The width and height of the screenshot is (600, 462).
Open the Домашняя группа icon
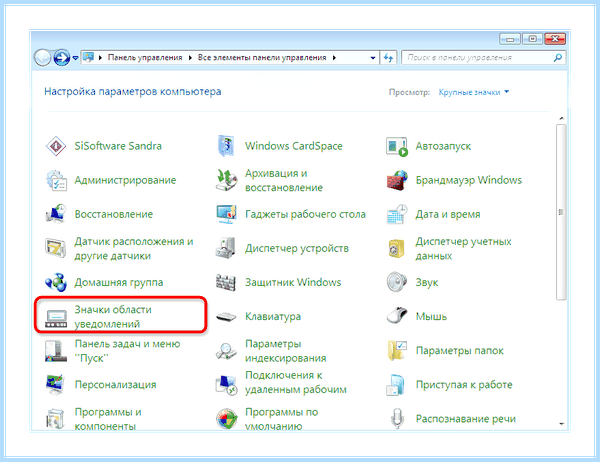pyautogui.click(x=56, y=282)
